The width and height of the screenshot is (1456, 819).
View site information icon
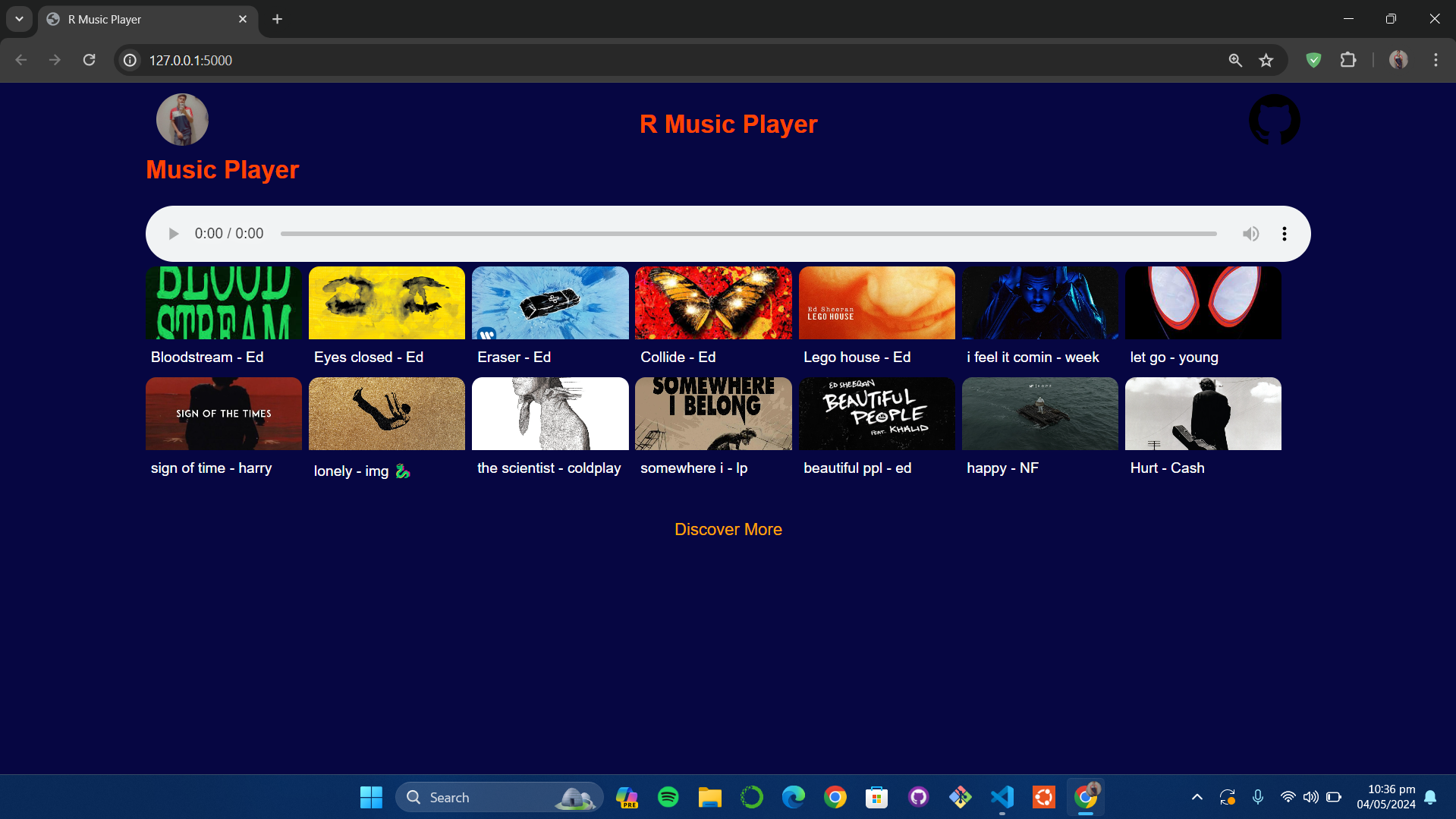[131, 60]
